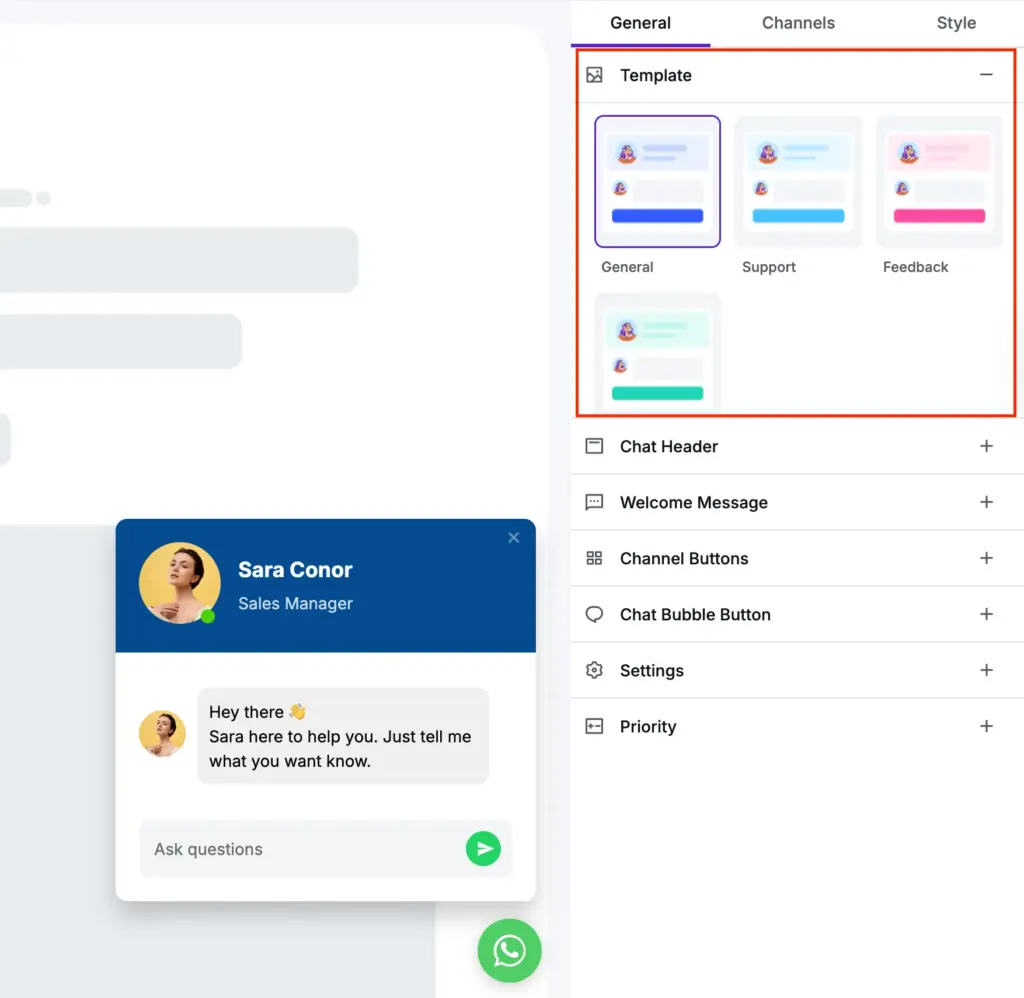Click the Welcome Message speech bubble icon

click(595, 502)
